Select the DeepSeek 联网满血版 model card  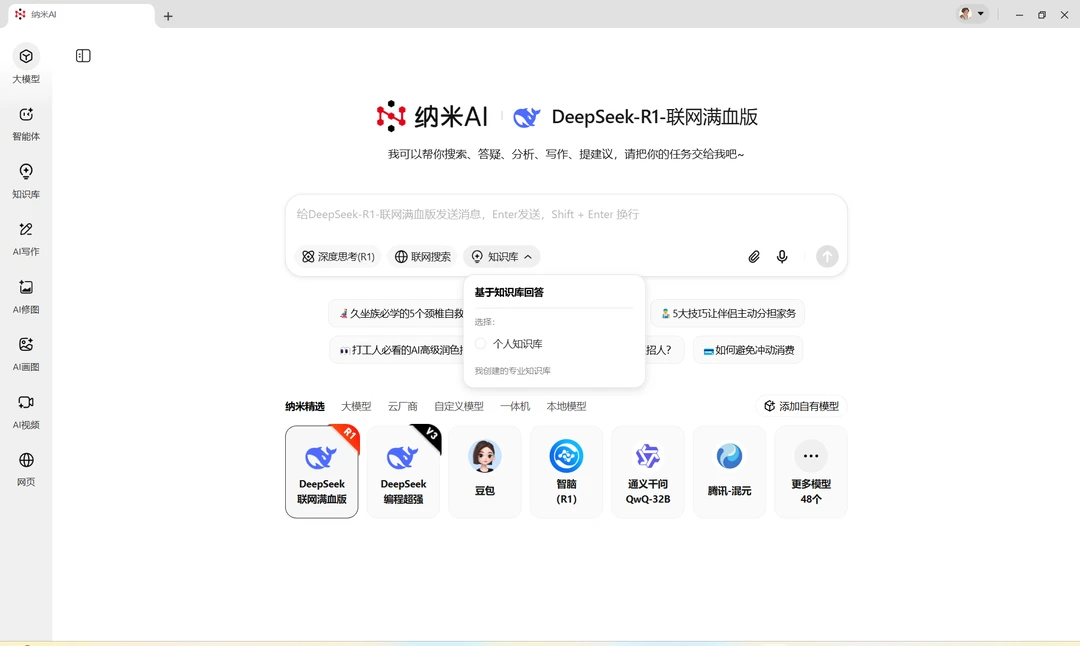click(322, 472)
